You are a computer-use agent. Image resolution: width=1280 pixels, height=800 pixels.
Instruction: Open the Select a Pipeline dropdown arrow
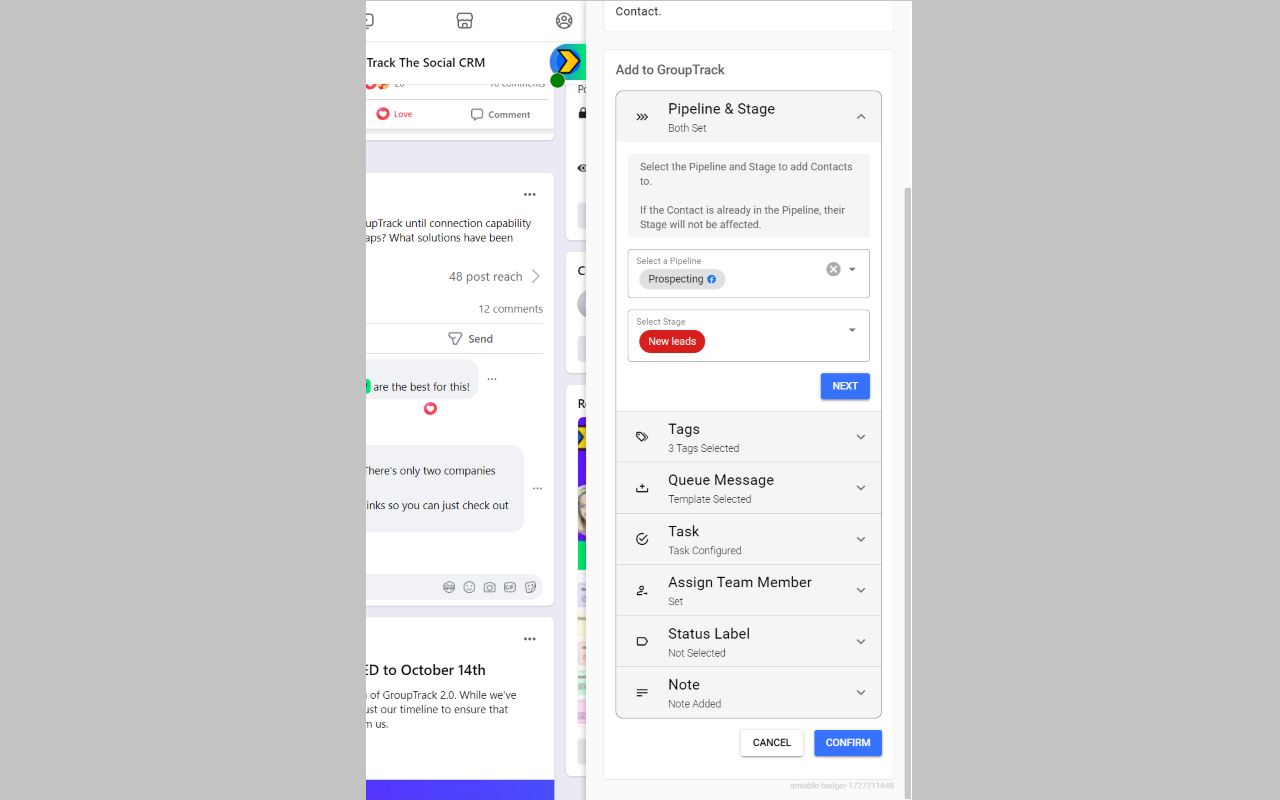pos(853,269)
